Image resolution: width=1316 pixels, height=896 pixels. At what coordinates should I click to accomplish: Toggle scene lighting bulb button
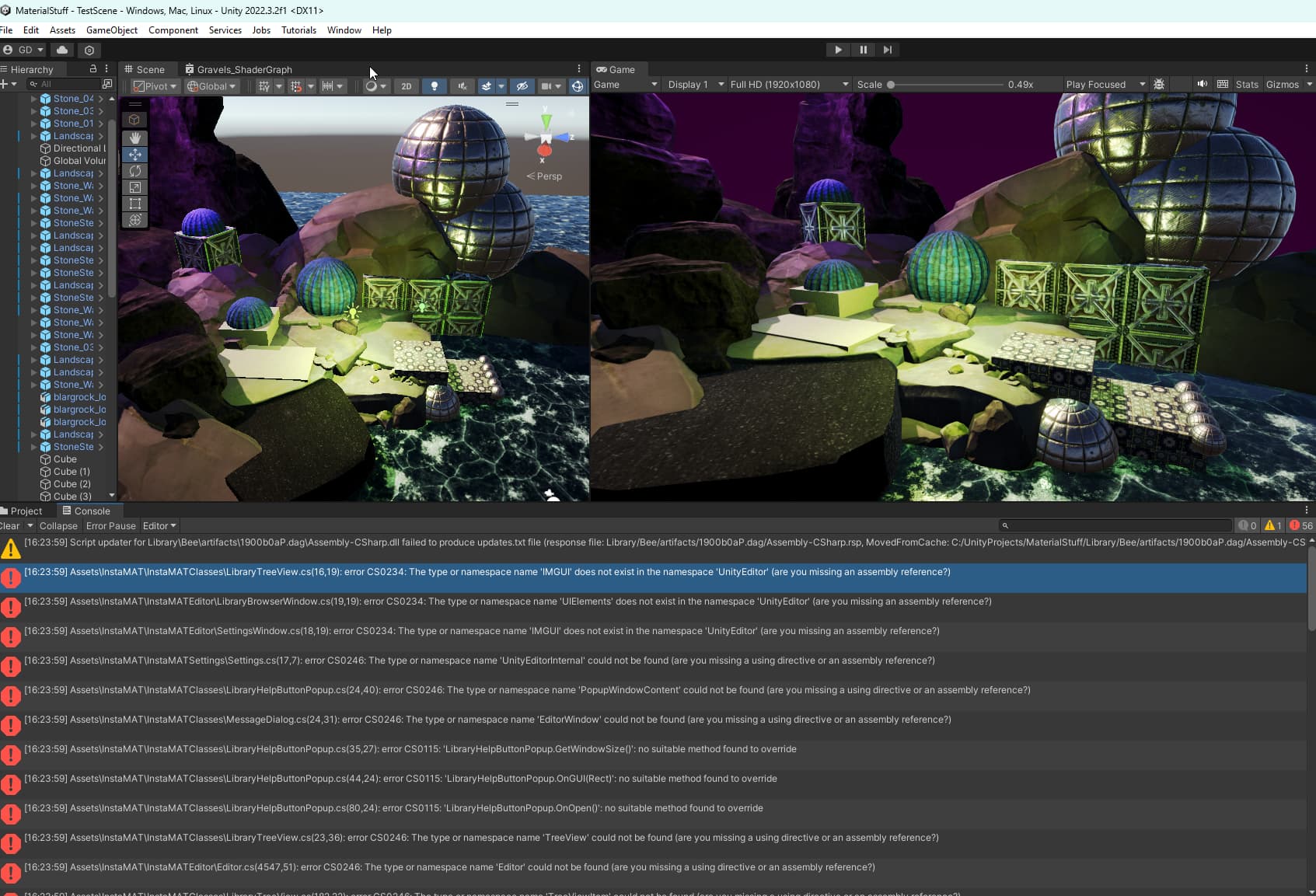coord(434,86)
